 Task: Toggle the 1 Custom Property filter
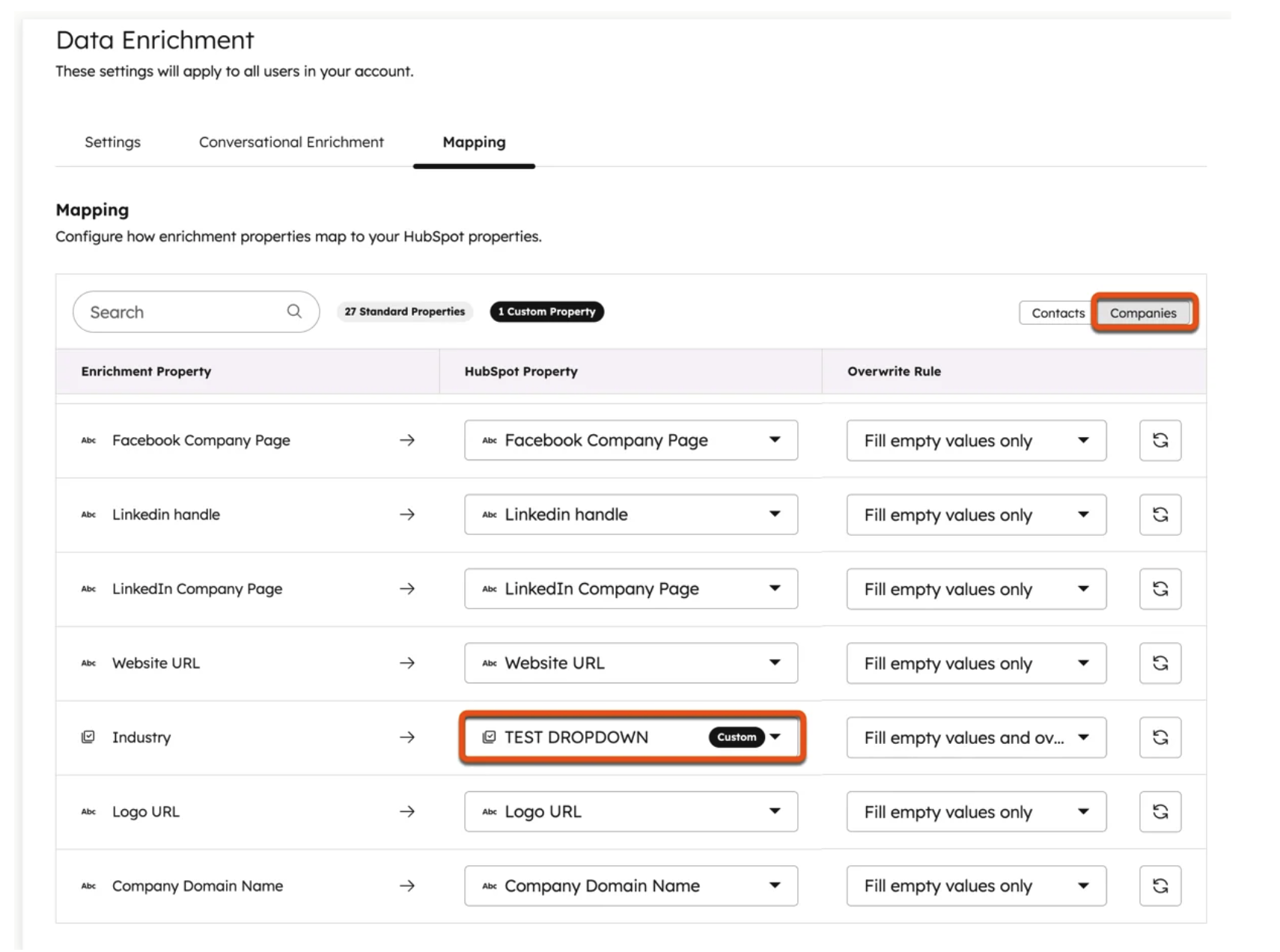546,311
